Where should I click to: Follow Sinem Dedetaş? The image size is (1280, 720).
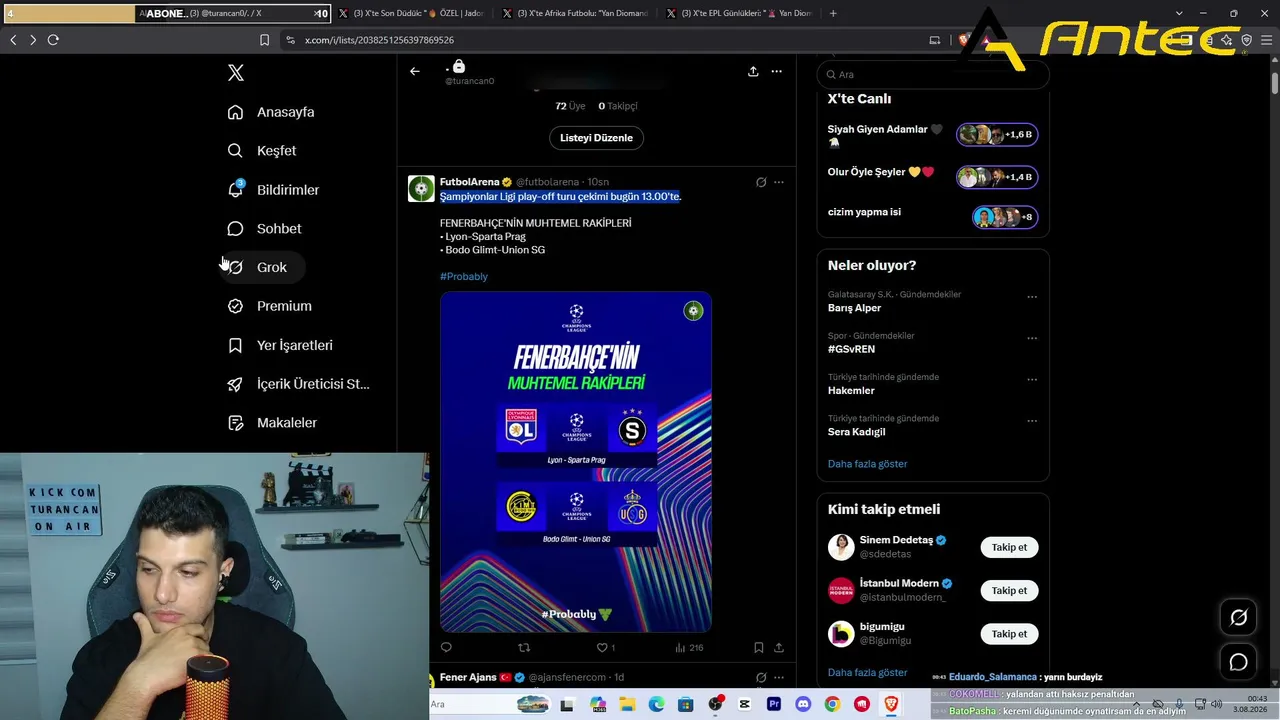[x=1009, y=547]
